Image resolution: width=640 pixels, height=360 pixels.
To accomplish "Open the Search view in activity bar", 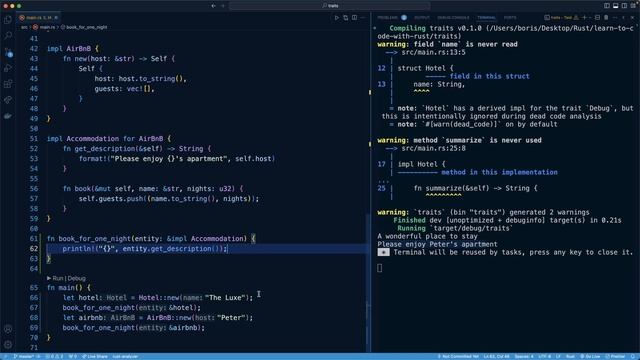I will 8,36.
